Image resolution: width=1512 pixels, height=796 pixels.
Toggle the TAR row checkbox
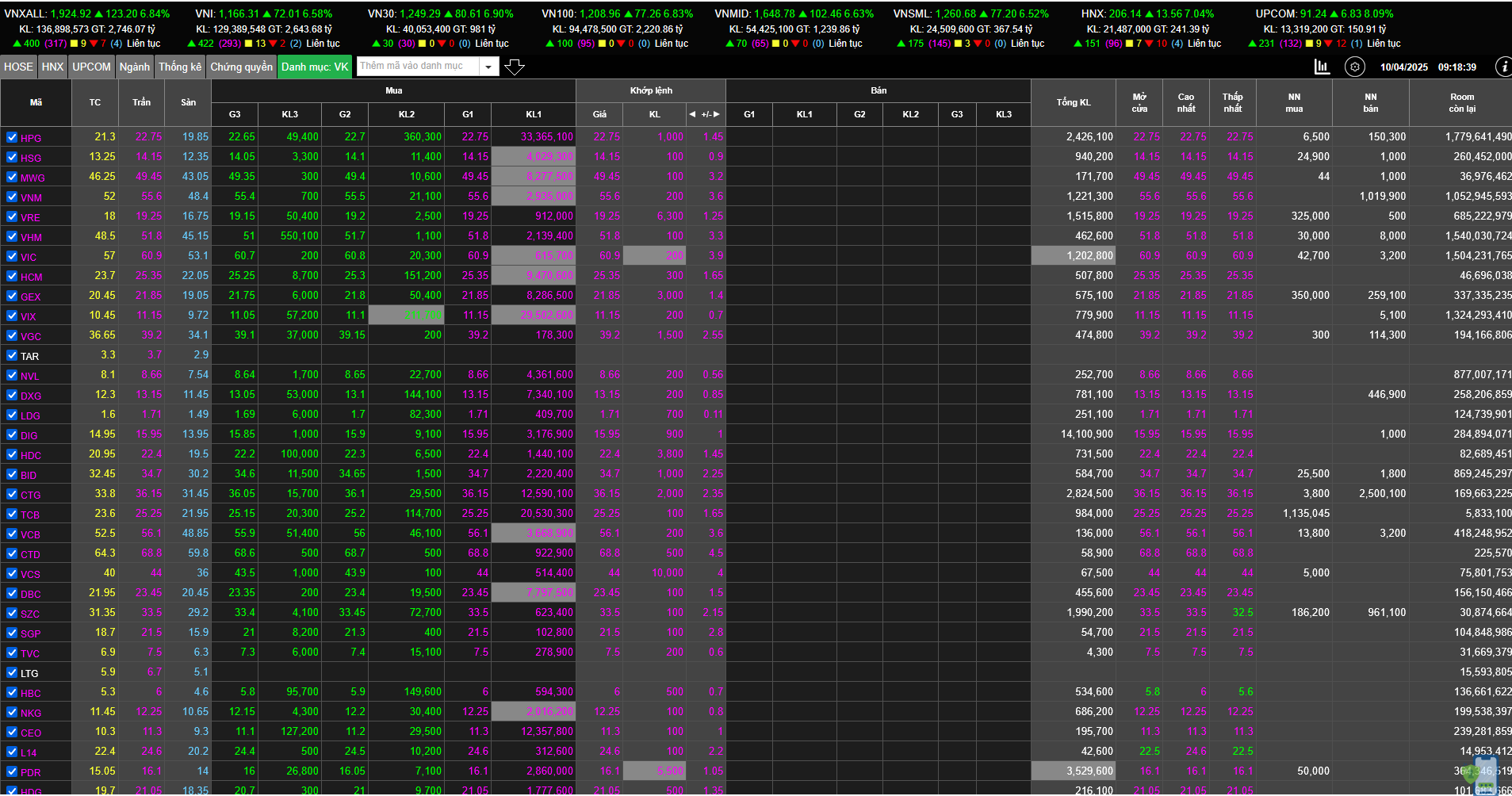pyautogui.click(x=12, y=355)
